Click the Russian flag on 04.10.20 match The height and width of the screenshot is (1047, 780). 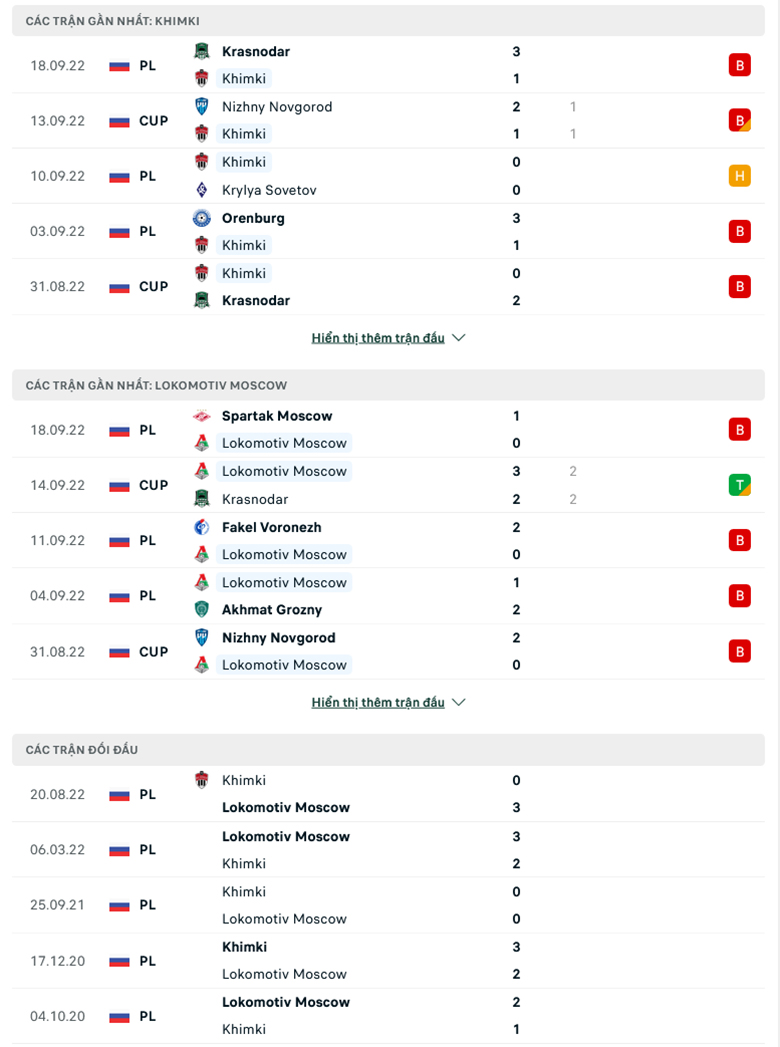click(119, 1017)
